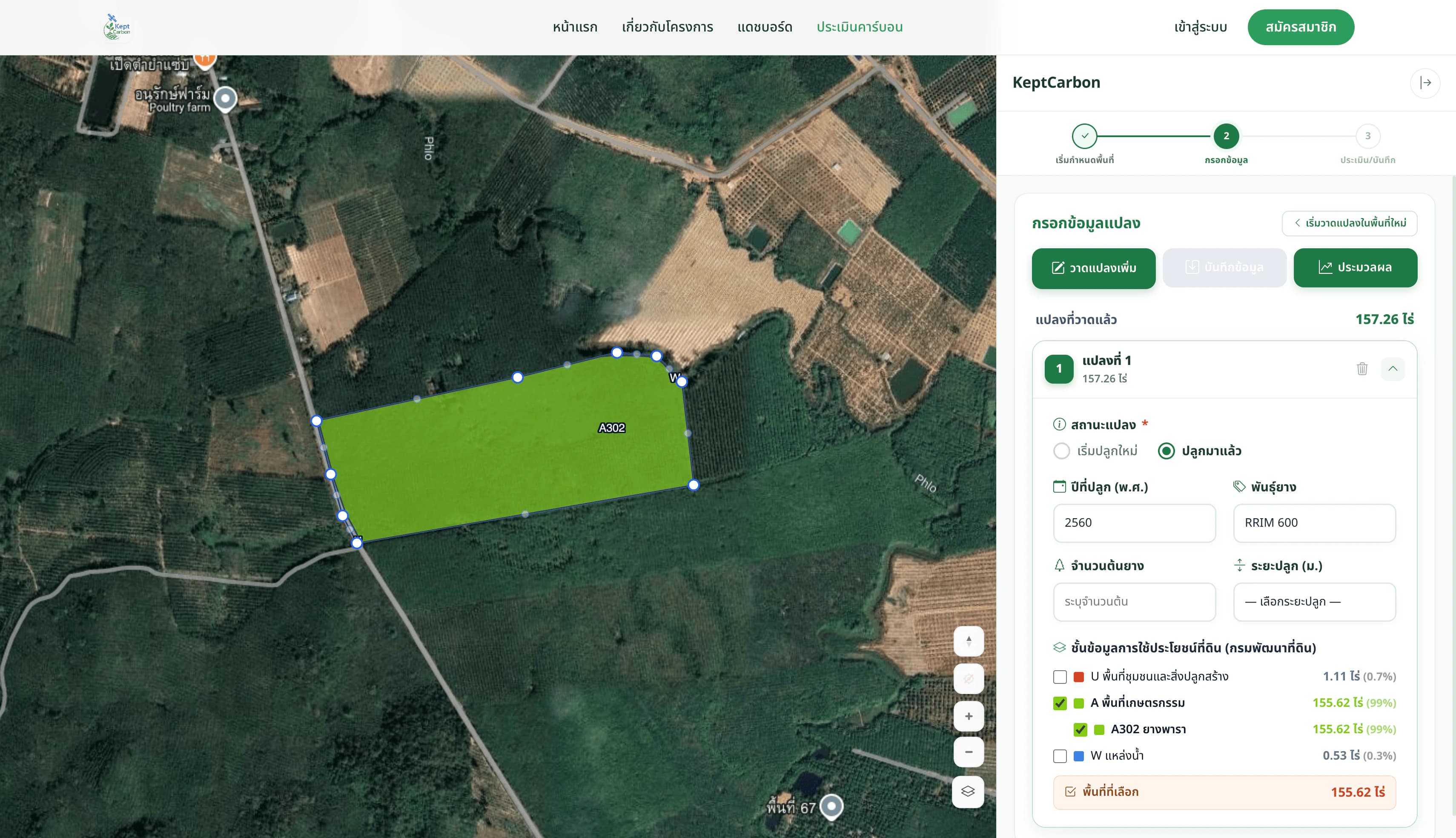Click the disabled hide-overlay map button
The height and width of the screenshot is (838, 1456).
969,679
